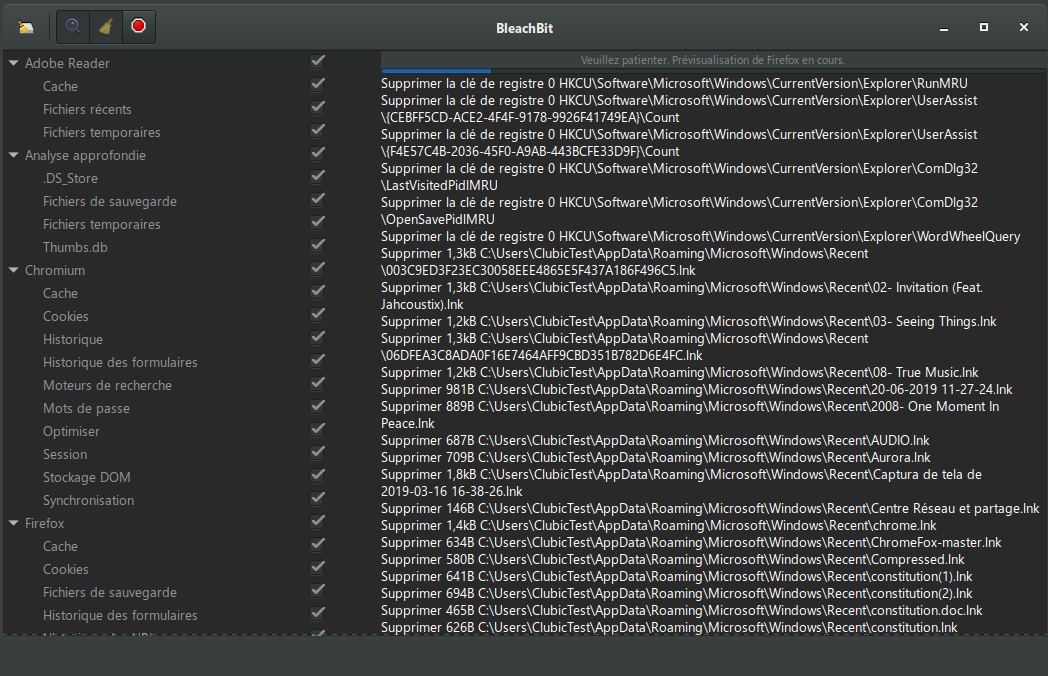The image size is (1048, 676).
Task: Toggle the Chromium Cookies checkbox
Action: coord(318,315)
